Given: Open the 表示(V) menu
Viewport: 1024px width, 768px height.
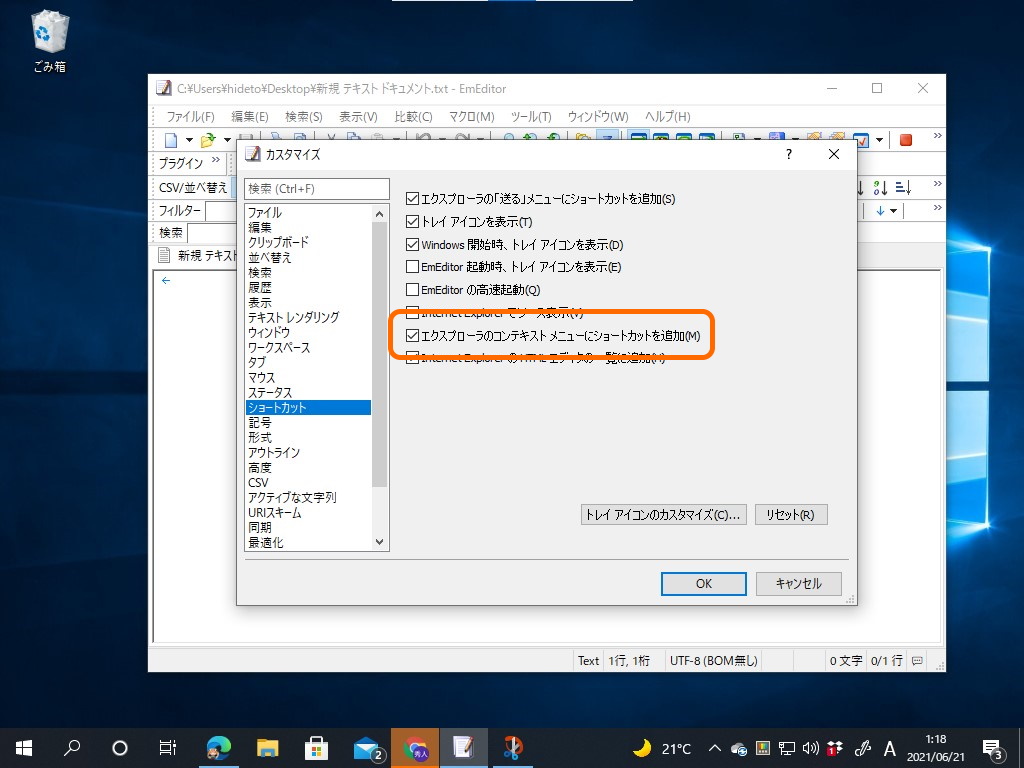Looking at the screenshot, I should point(358,117).
